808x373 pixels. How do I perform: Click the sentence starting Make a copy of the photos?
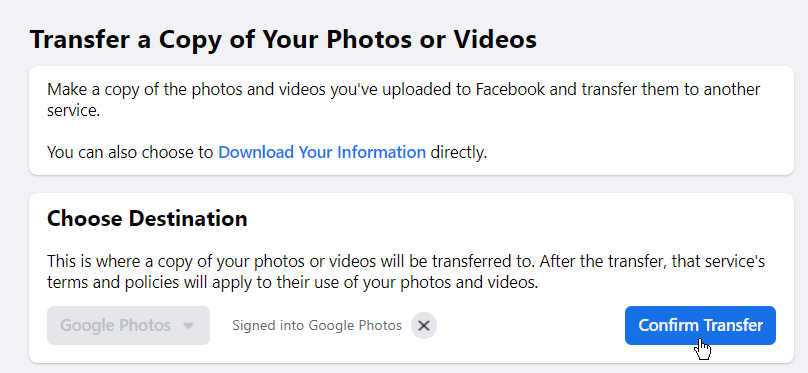tap(403, 100)
